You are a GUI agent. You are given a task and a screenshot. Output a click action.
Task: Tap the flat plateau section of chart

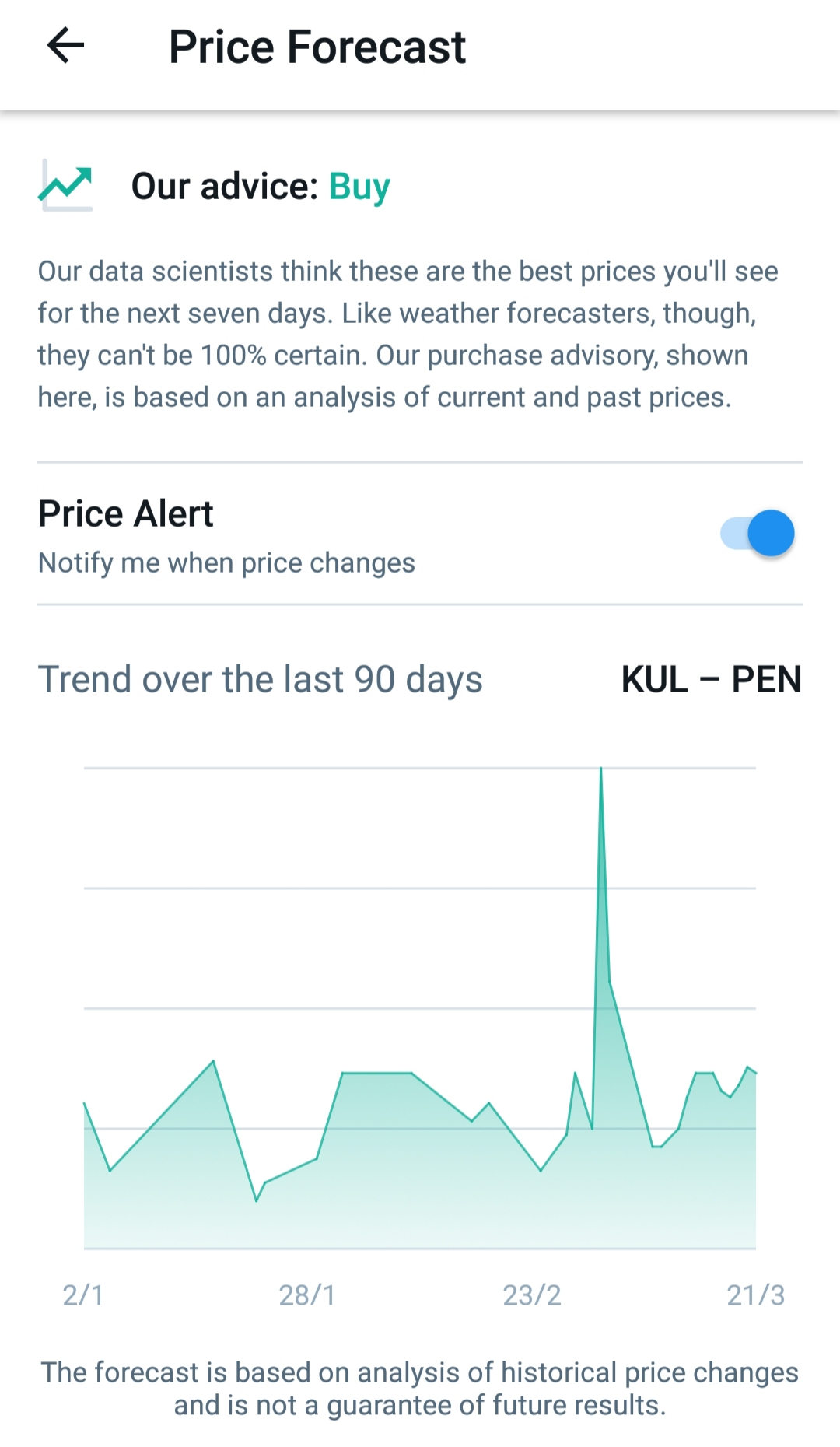click(377, 1074)
